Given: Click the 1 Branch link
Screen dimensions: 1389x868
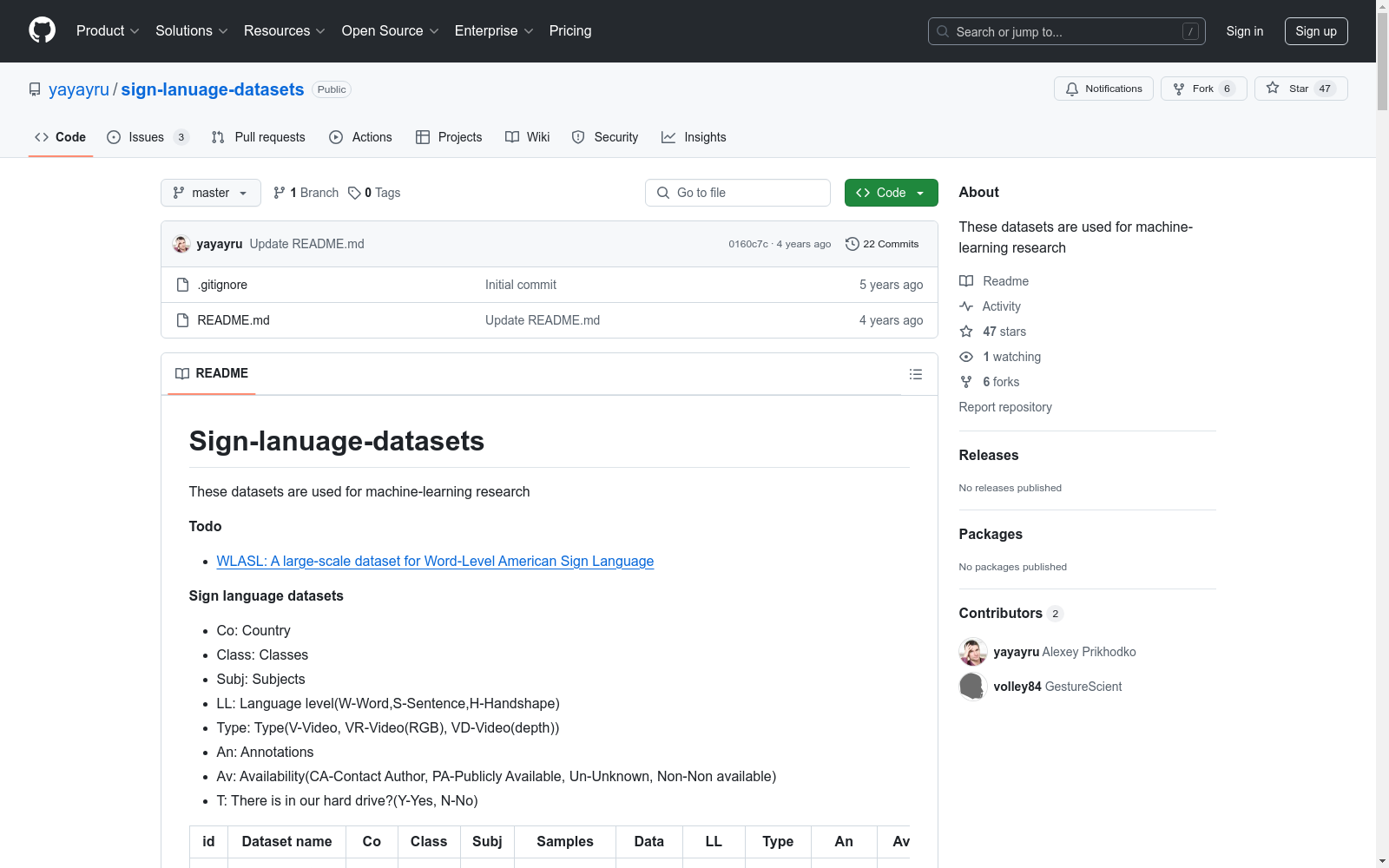Looking at the screenshot, I should coord(306,193).
